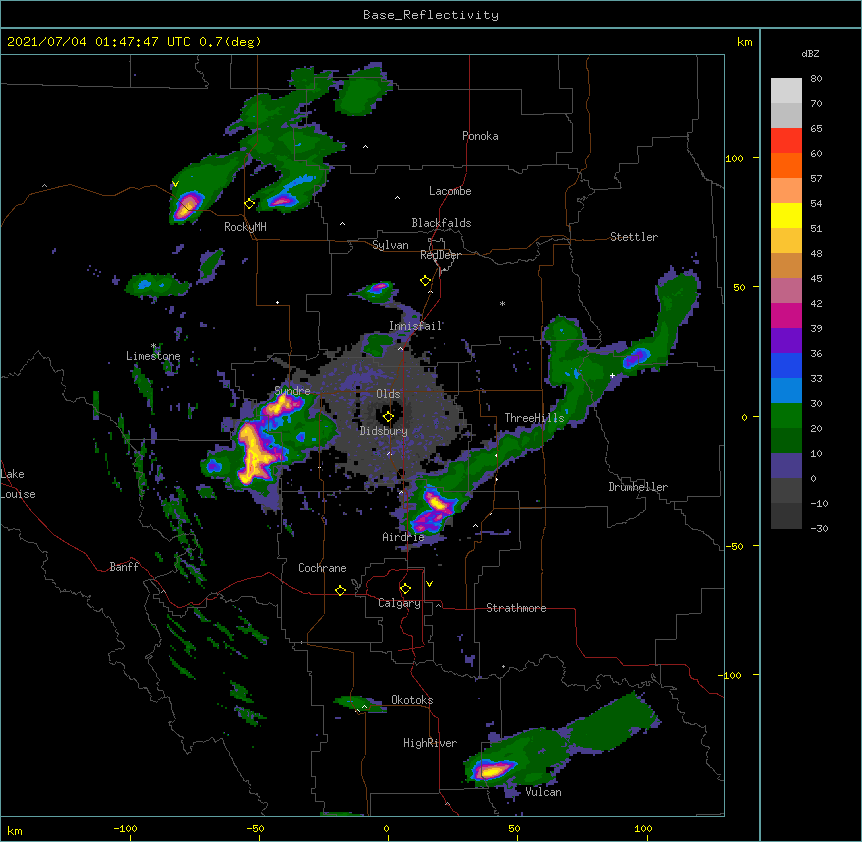The image size is (862, 842).
Task: Click the white plus marker west of Drumheller storm band
Action: (x=612, y=375)
